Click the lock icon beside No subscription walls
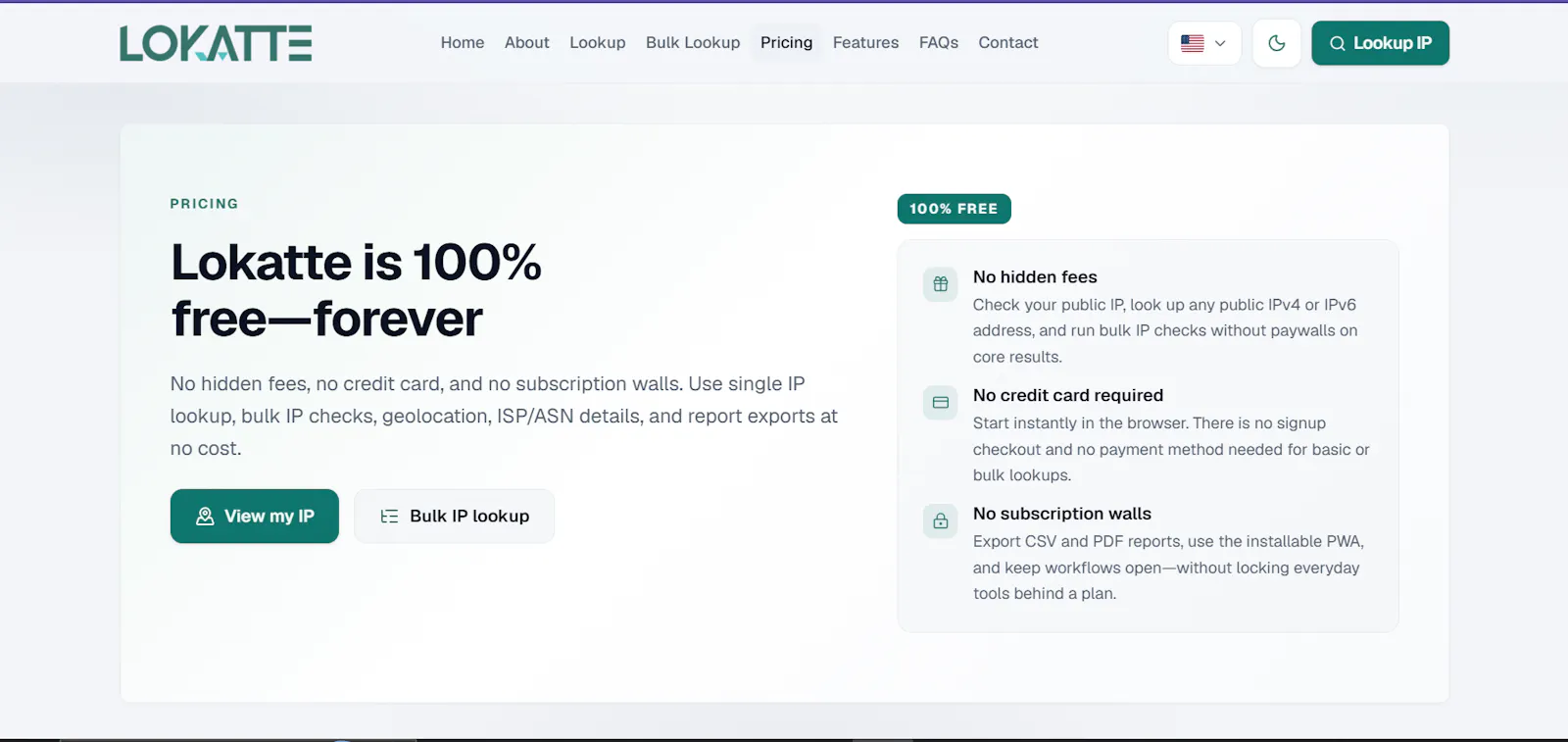Screen dimensions: 1568x742 (x=941, y=521)
